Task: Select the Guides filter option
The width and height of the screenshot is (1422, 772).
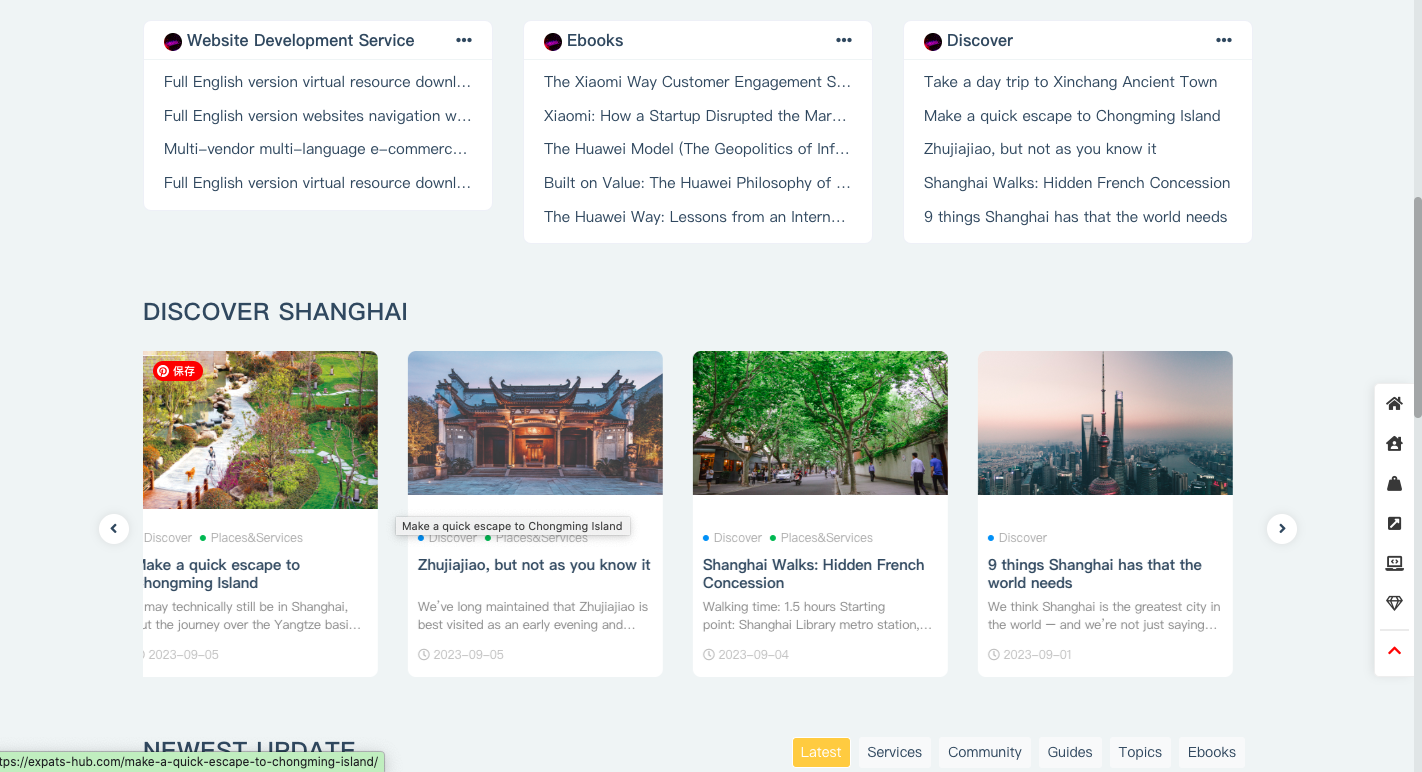Action: 1069,752
